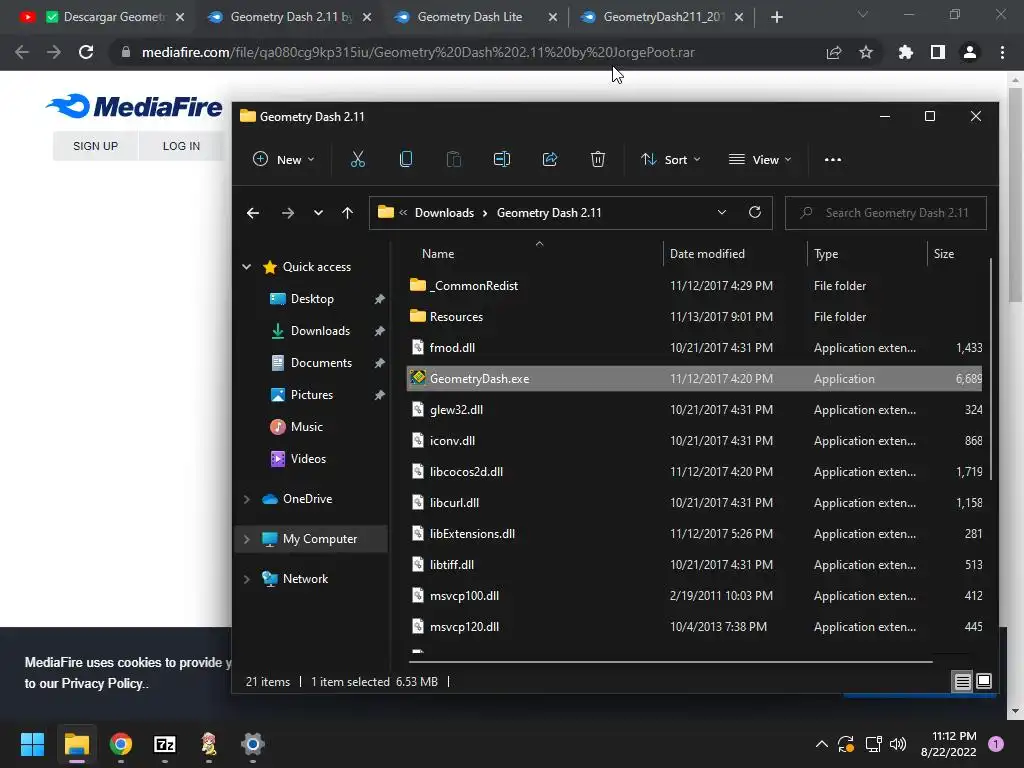Open Chrome three-dot menu

tap(1002, 52)
